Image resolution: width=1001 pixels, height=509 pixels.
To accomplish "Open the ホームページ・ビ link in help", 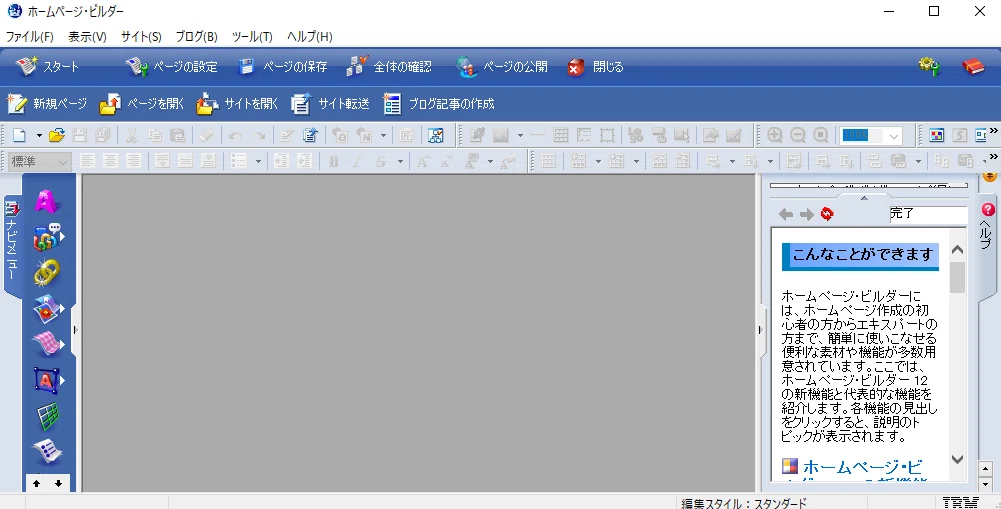I will (x=862, y=467).
